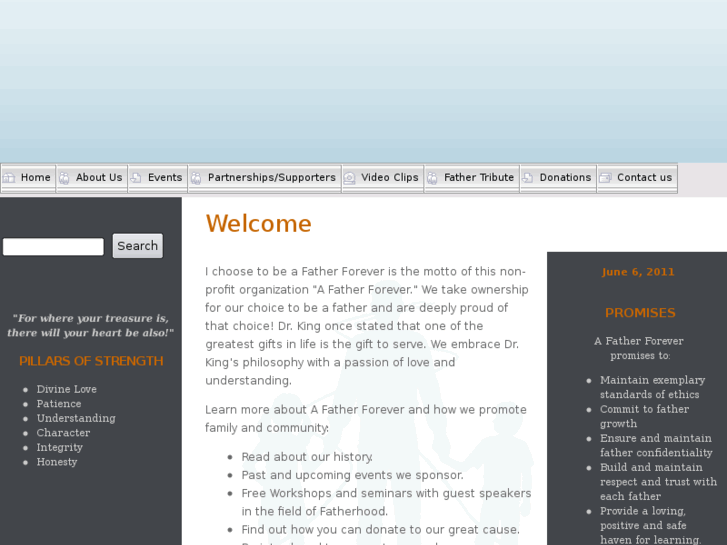The width and height of the screenshot is (727, 545).
Task: Click 'Past and upcoming events we sponsor'
Action: pos(352,475)
